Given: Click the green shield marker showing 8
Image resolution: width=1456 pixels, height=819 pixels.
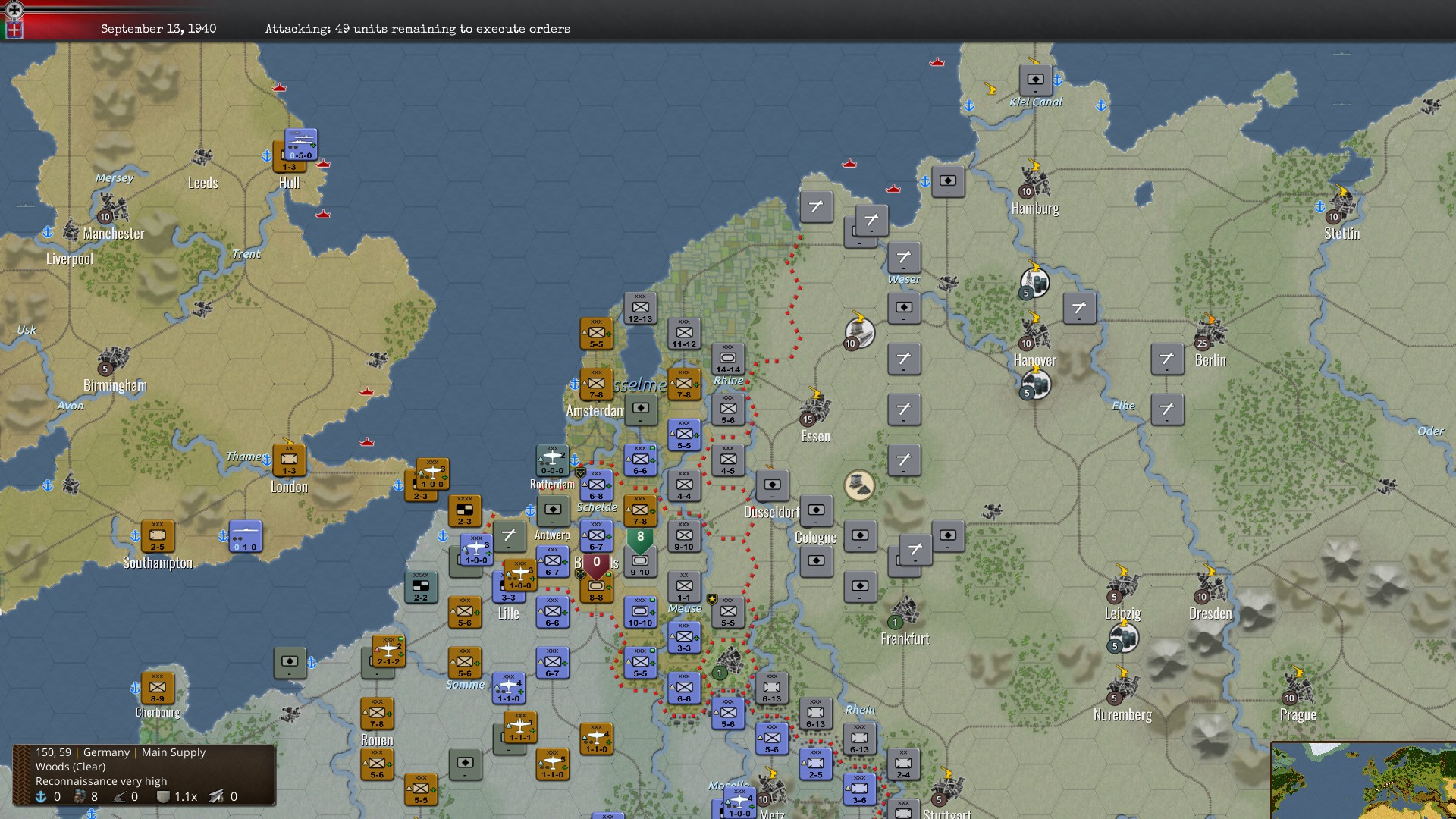Looking at the screenshot, I should click(640, 539).
